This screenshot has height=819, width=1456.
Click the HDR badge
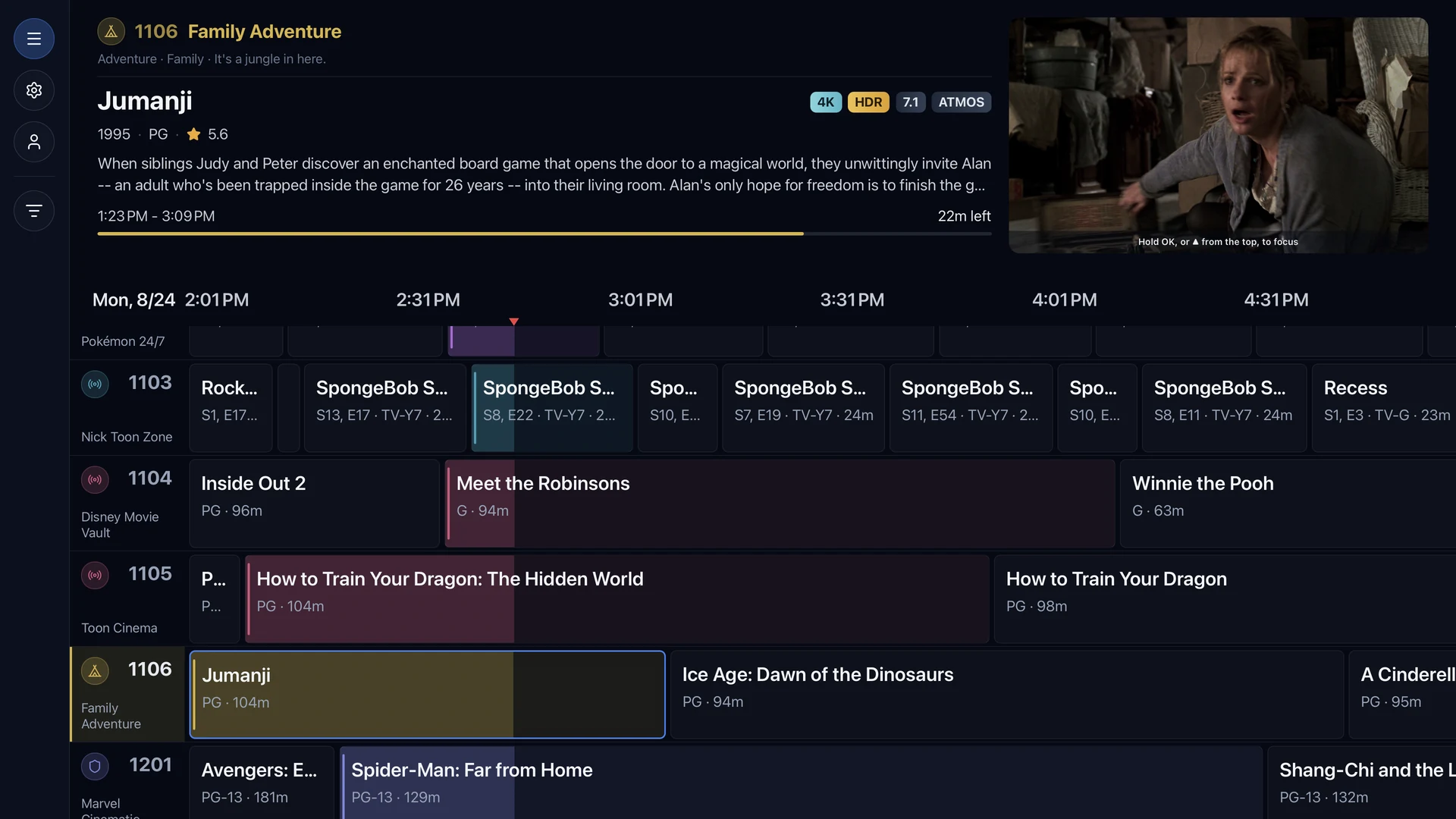pyautogui.click(x=868, y=102)
